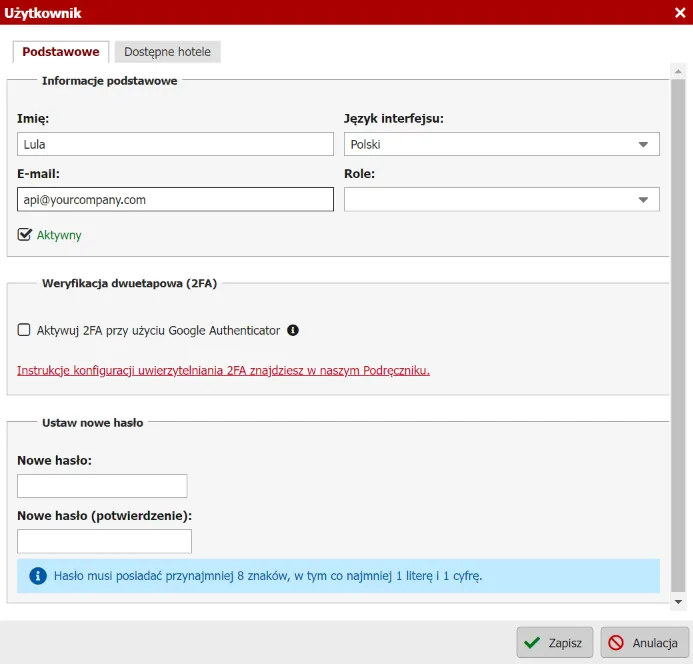This screenshot has width=693, height=664.
Task: Click the Nowe hasło input field
Action: click(102, 486)
